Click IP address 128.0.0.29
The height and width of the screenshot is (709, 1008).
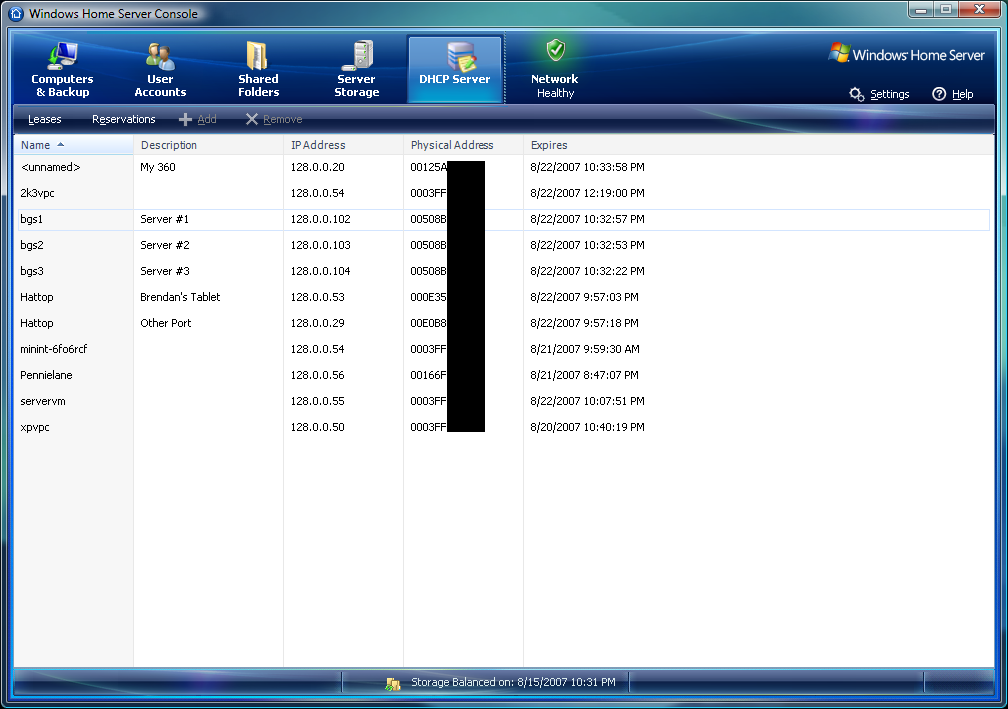point(318,323)
